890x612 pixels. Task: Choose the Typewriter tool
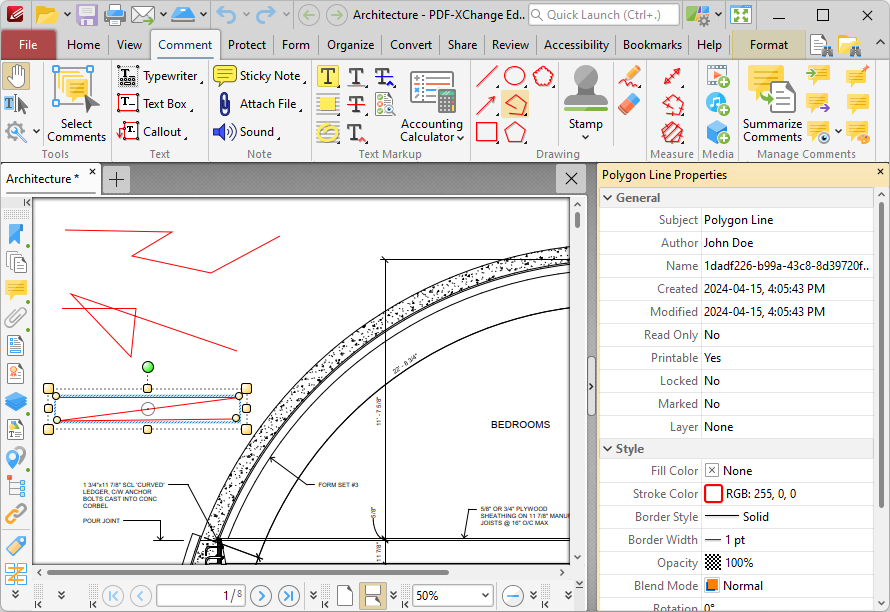[159, 76]
